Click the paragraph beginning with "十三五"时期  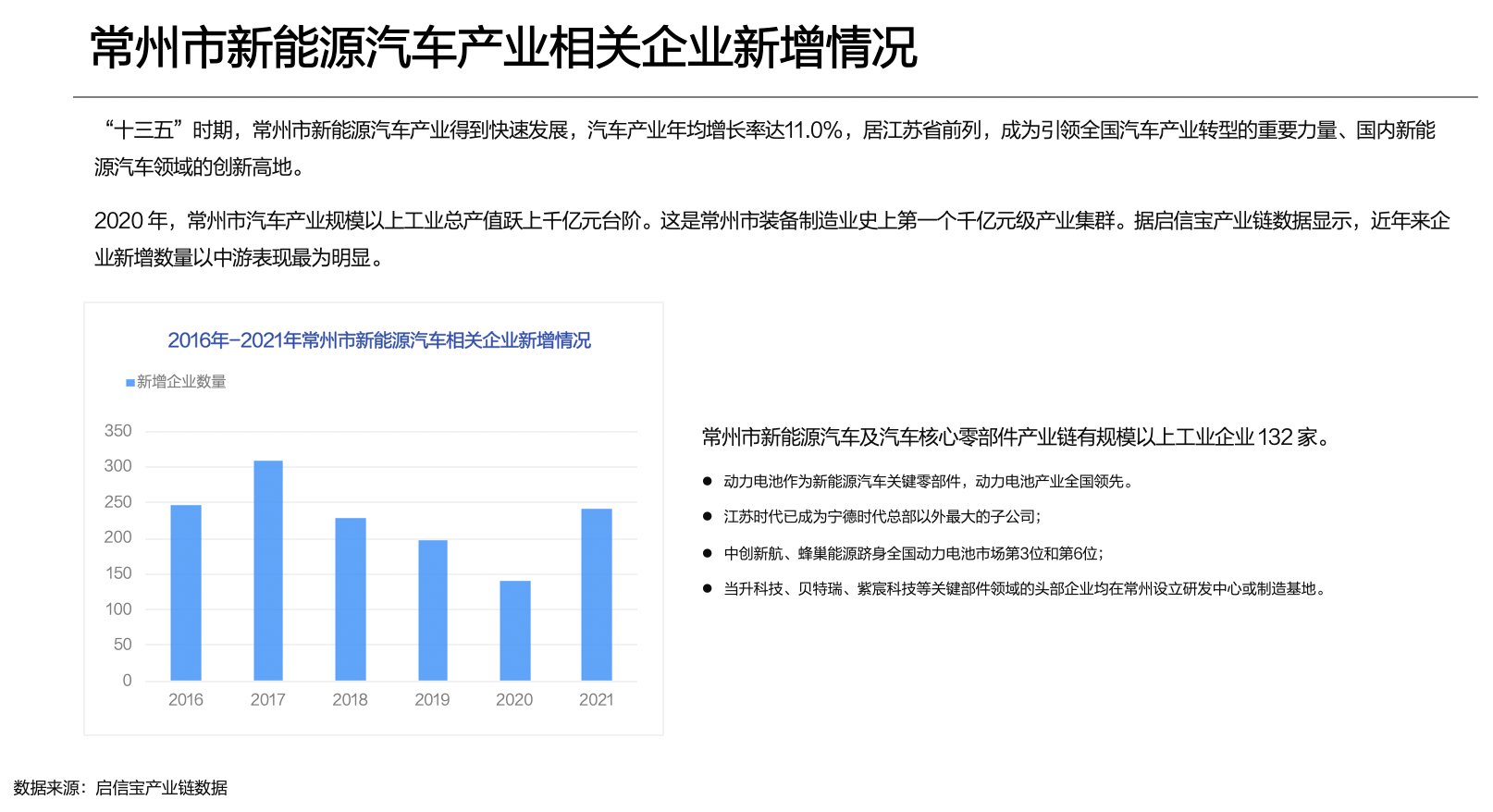[x=764, y=148]
